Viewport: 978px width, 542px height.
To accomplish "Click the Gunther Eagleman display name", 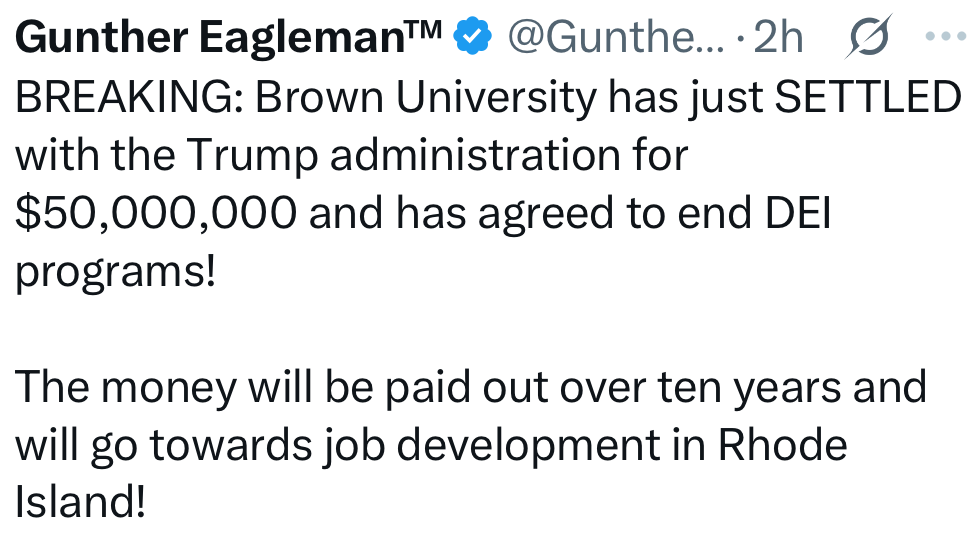I will 215,37.
